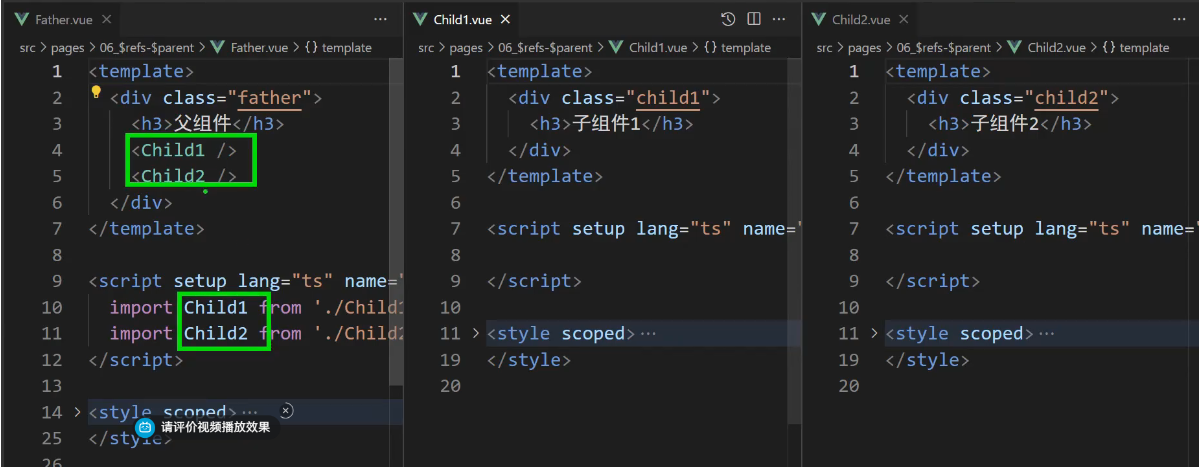The width and height of the screenshot is (1202, 468).
Task: Click 'src' breadcrumb in the Child2.vue editor
Action: click(825, 47)
